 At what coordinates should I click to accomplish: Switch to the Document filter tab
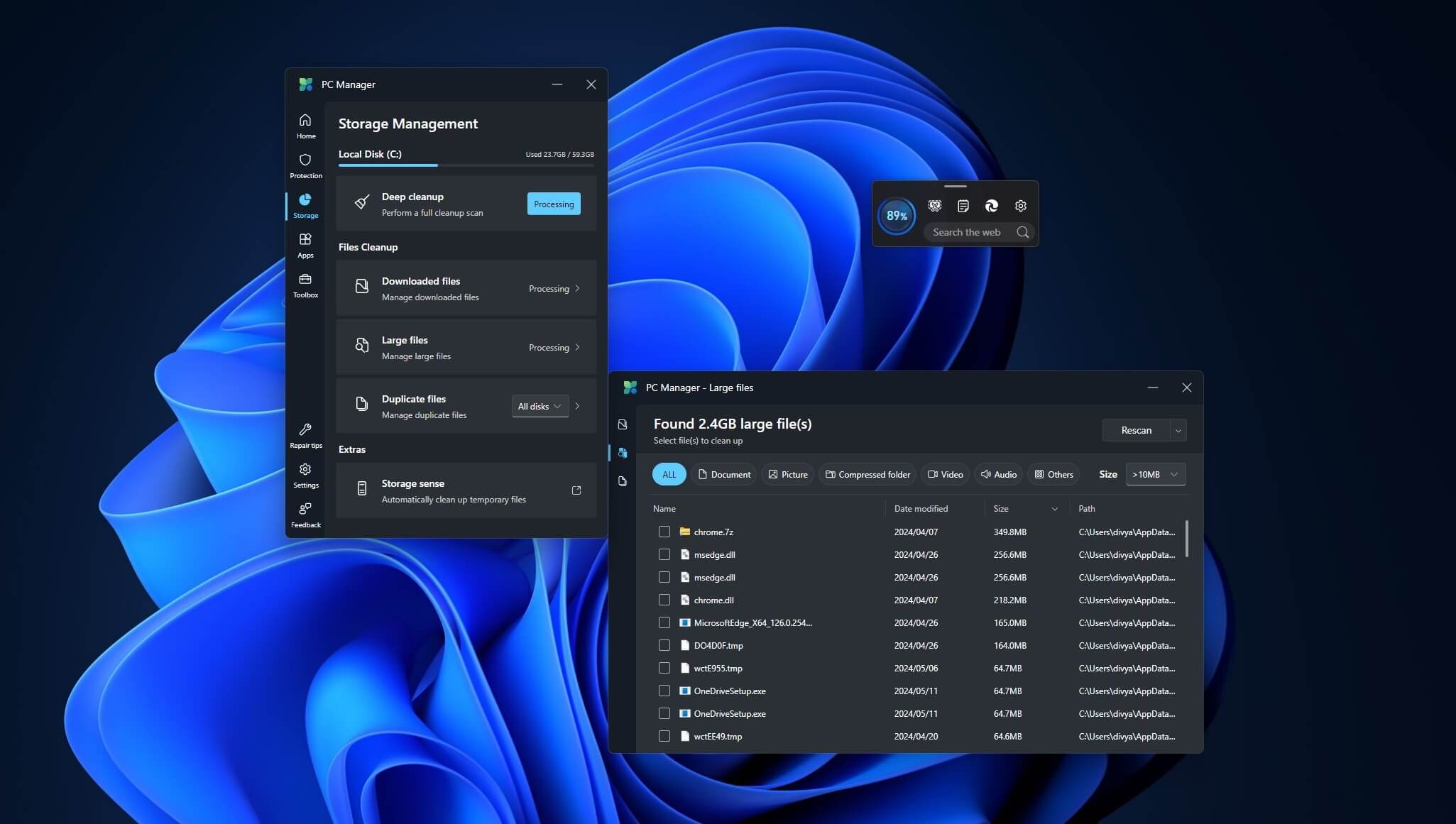pos(723,474)
